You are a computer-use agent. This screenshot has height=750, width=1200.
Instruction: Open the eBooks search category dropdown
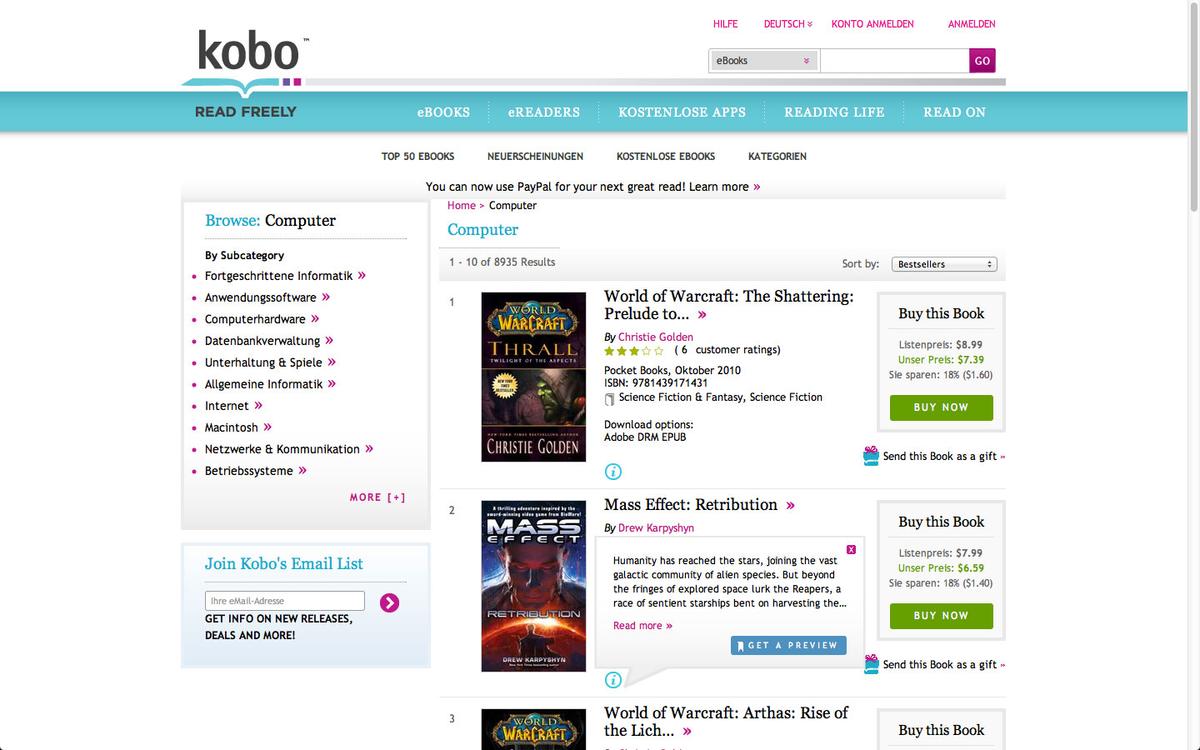(x=764, y=61)
